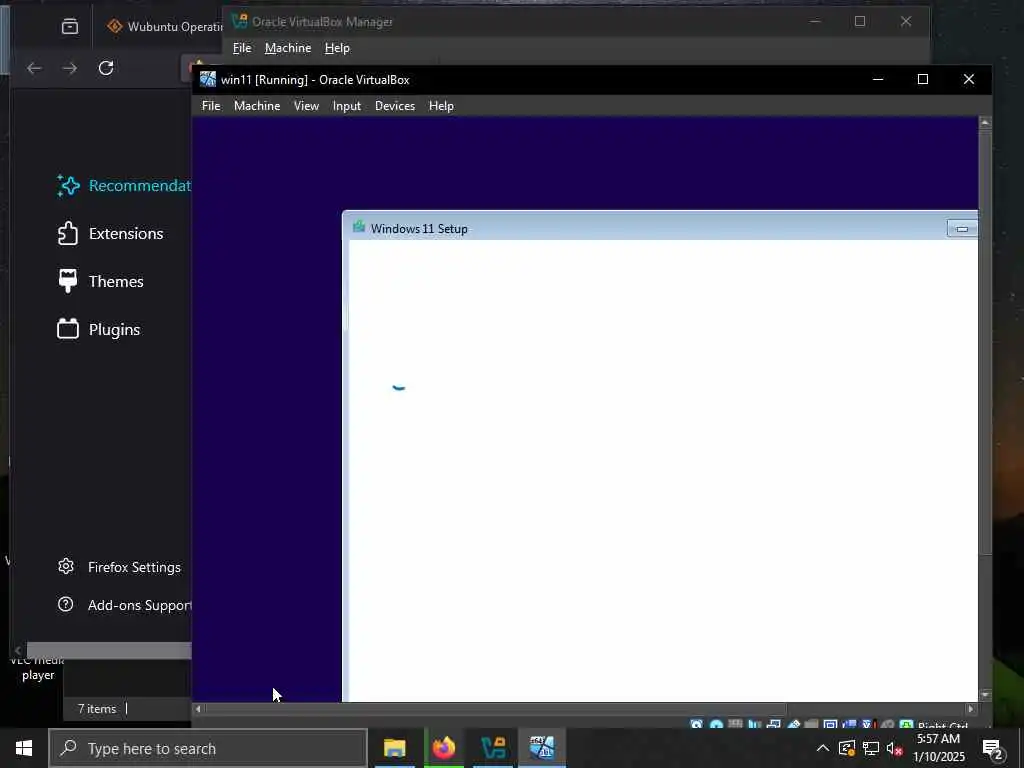Screen dimensions: 1024x768
Task: Open Devices menu in win11 VM window
Action: coord(395,106)
